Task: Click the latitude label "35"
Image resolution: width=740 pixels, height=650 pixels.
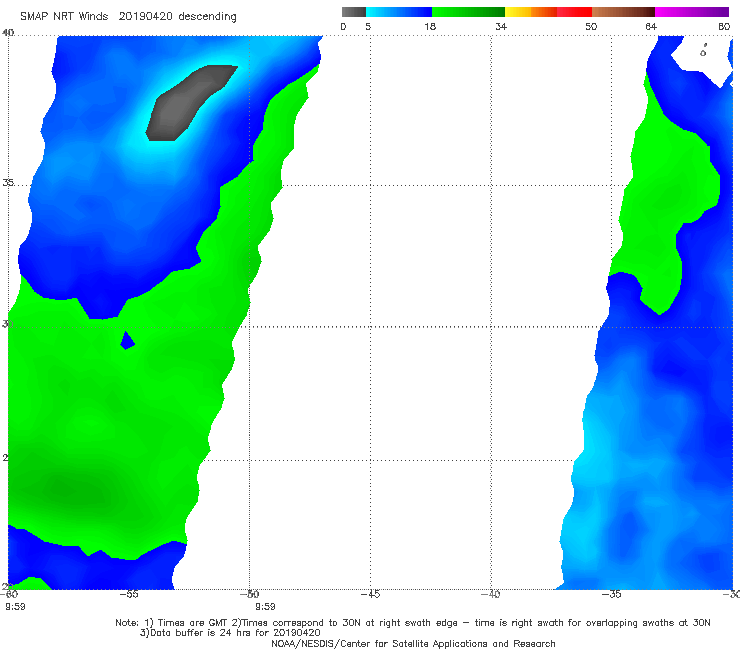Action: (x=8, y=183)
